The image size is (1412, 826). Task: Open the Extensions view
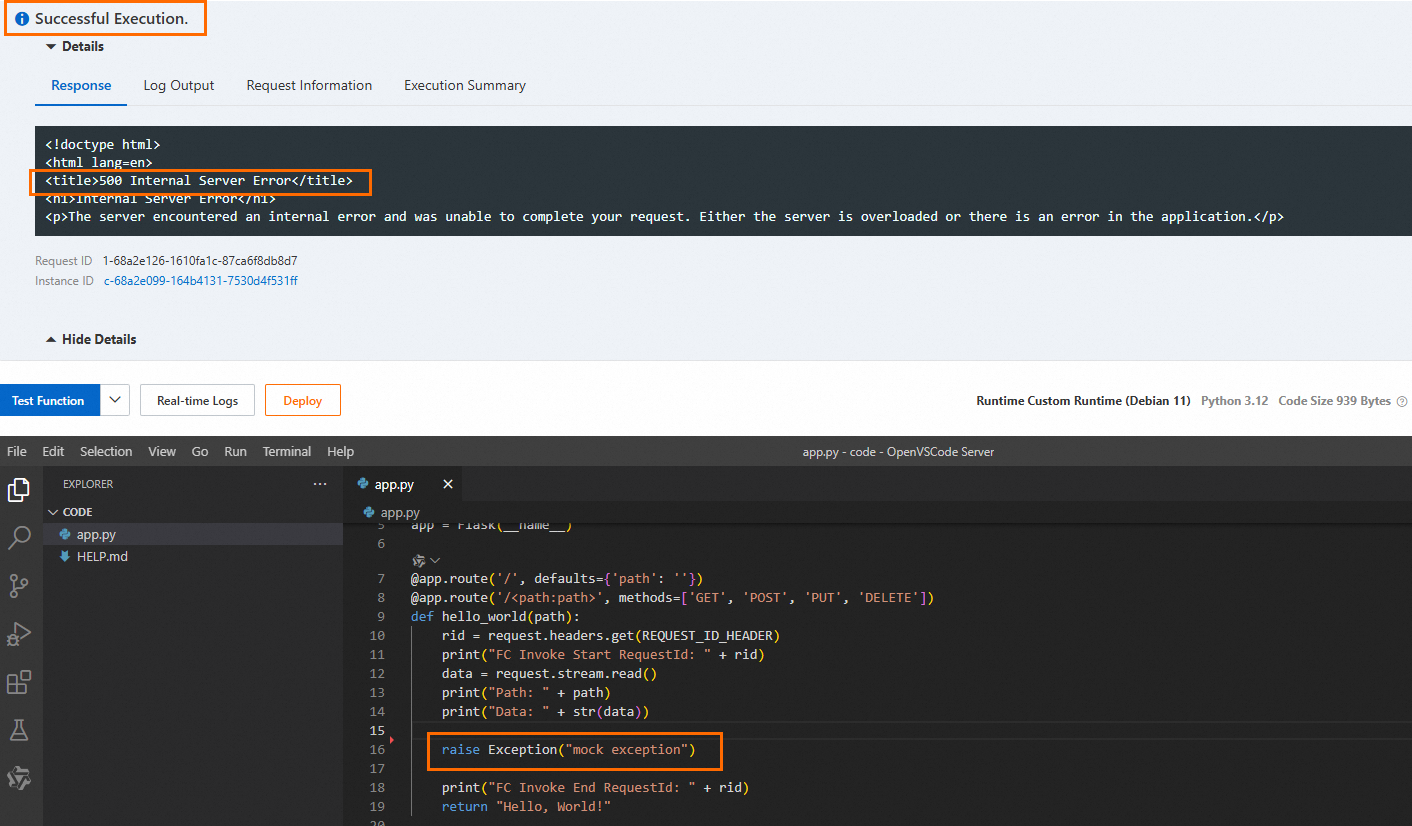tap(19, 682)
